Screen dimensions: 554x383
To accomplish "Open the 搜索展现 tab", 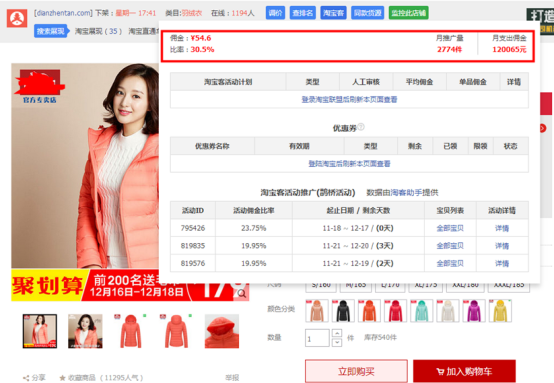I will [52, 31].
